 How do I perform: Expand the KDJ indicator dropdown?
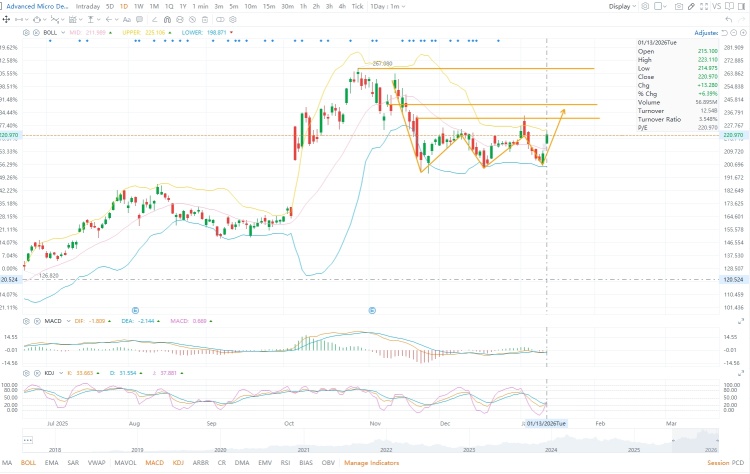click(61, 373)
